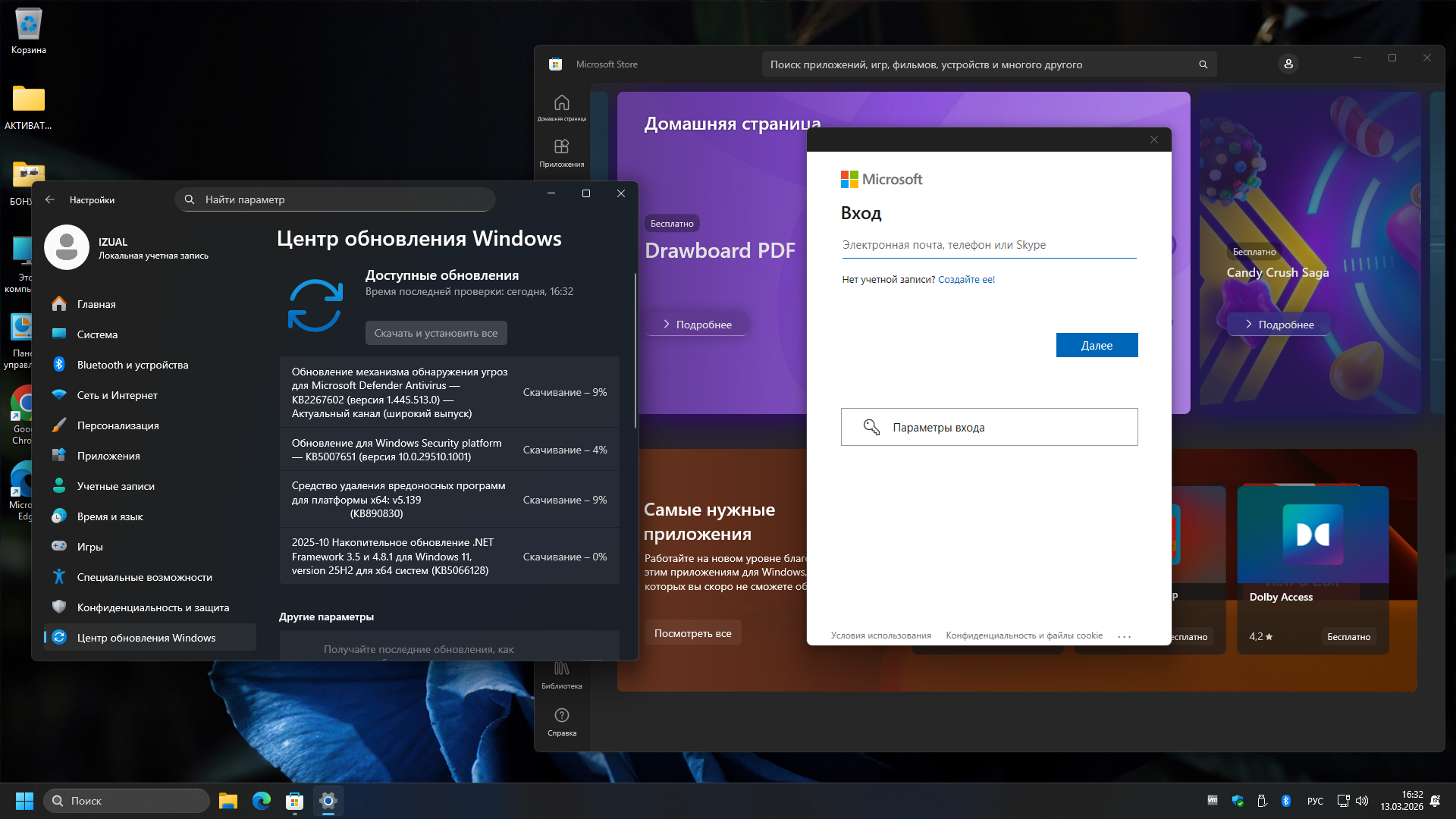Select Bluetooth и устройства settings category
This screenshot has height=819, width=1456.
[x=133, y=365]
